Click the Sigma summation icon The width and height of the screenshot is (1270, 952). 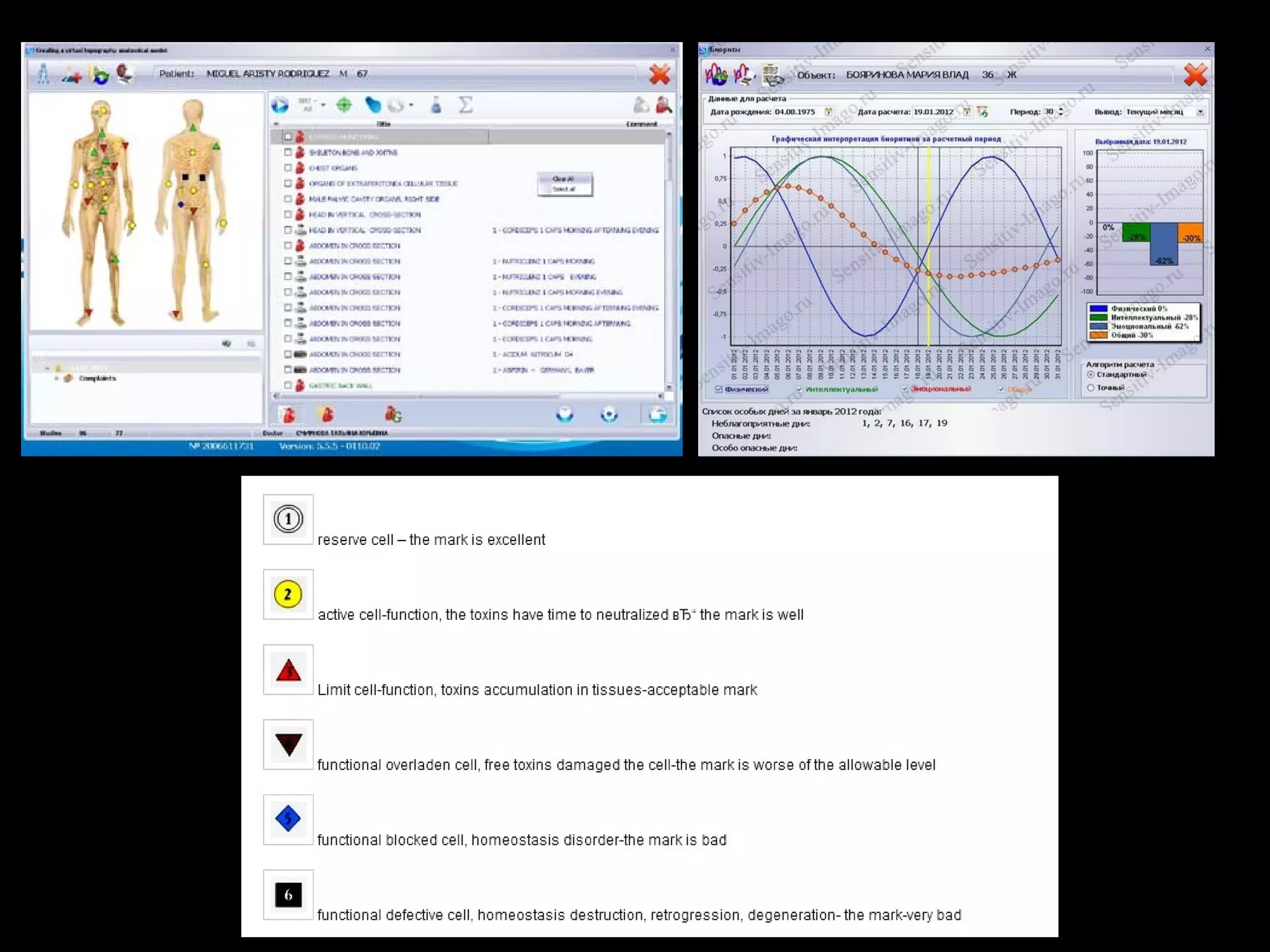(466, 105)
